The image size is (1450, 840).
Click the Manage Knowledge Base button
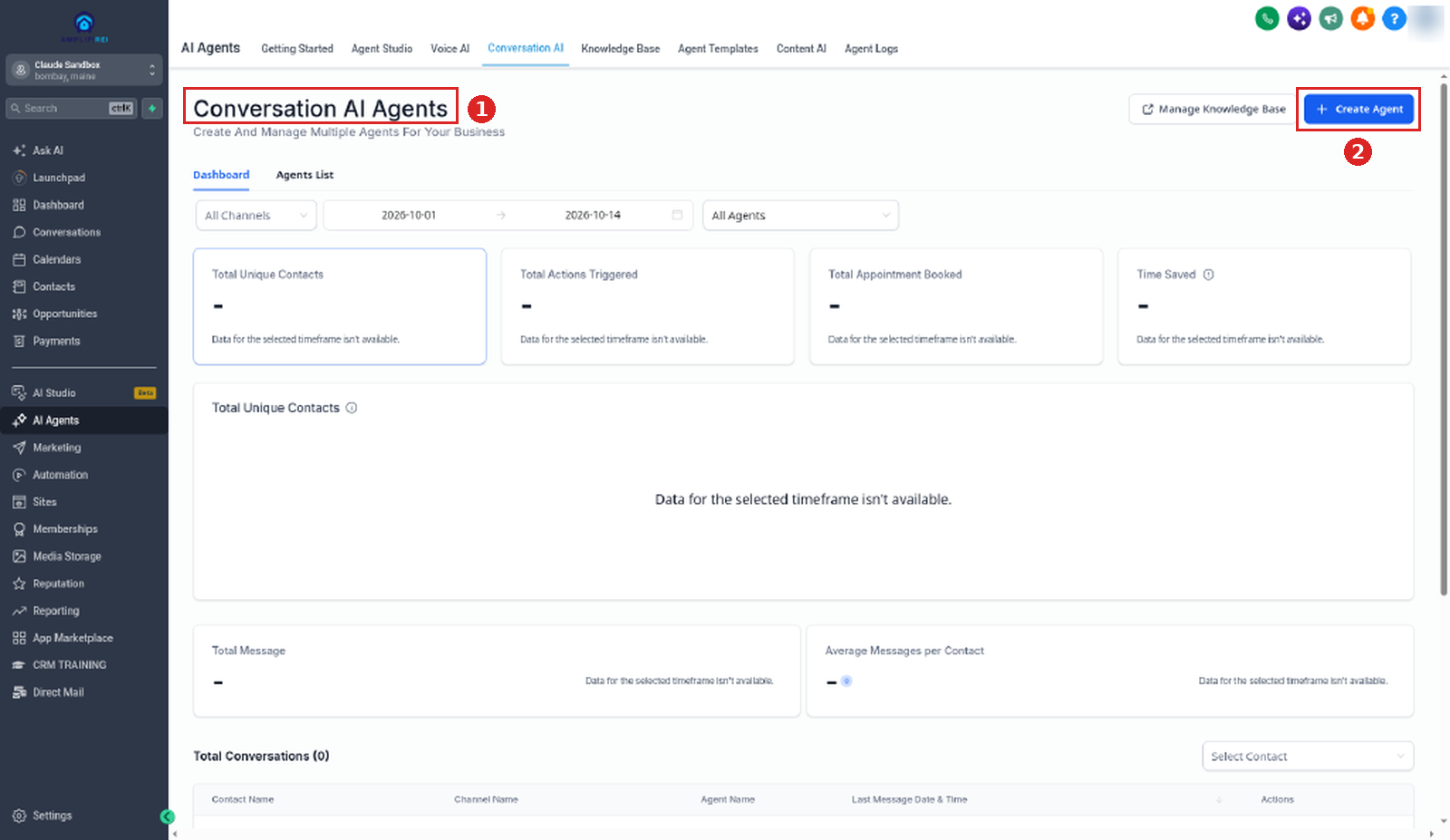pyautogui.click(x=1213, y=109)
